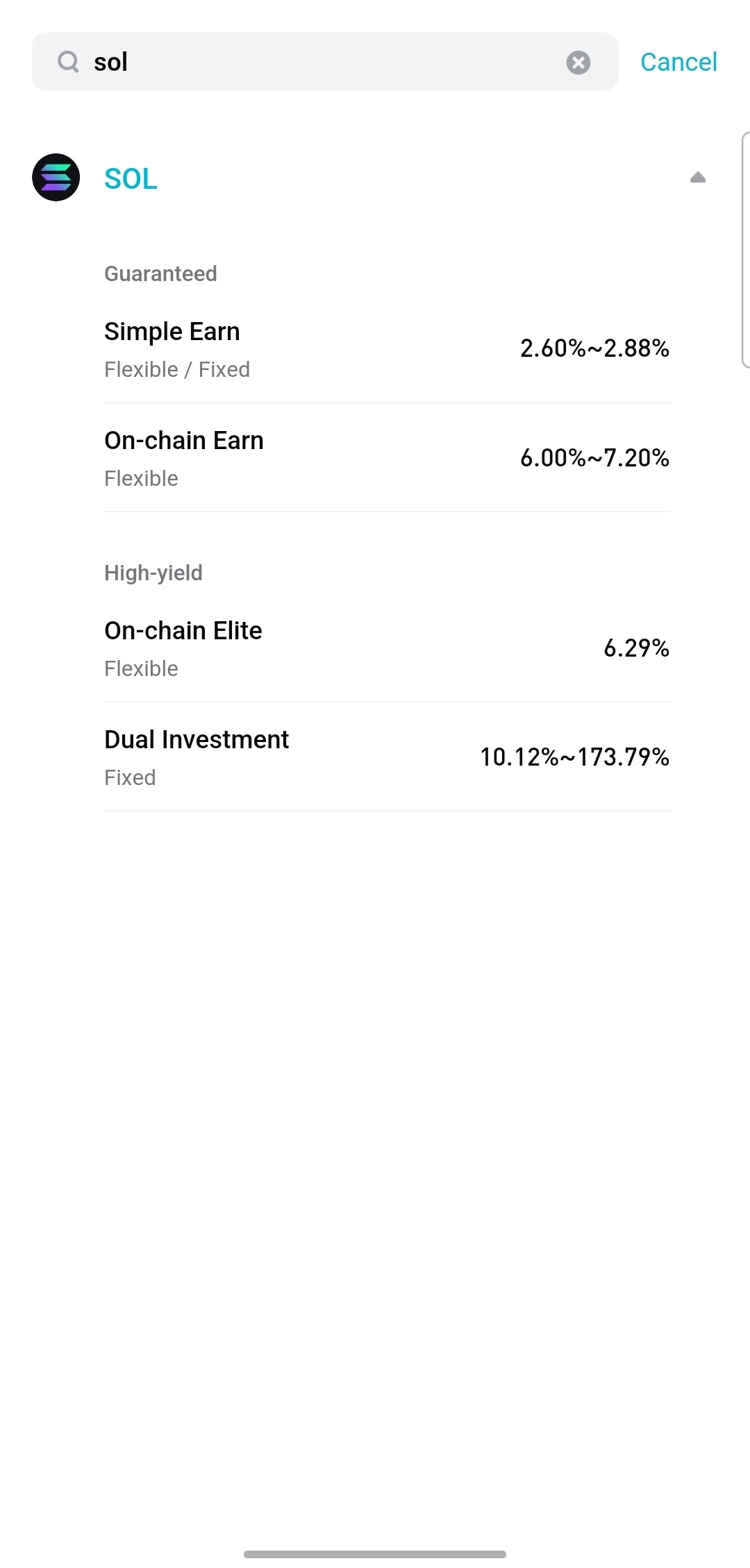Tap the "Flexible / Fixed" label under Simple Earn
Viewport: 750px width, 1568px height.
177,370
